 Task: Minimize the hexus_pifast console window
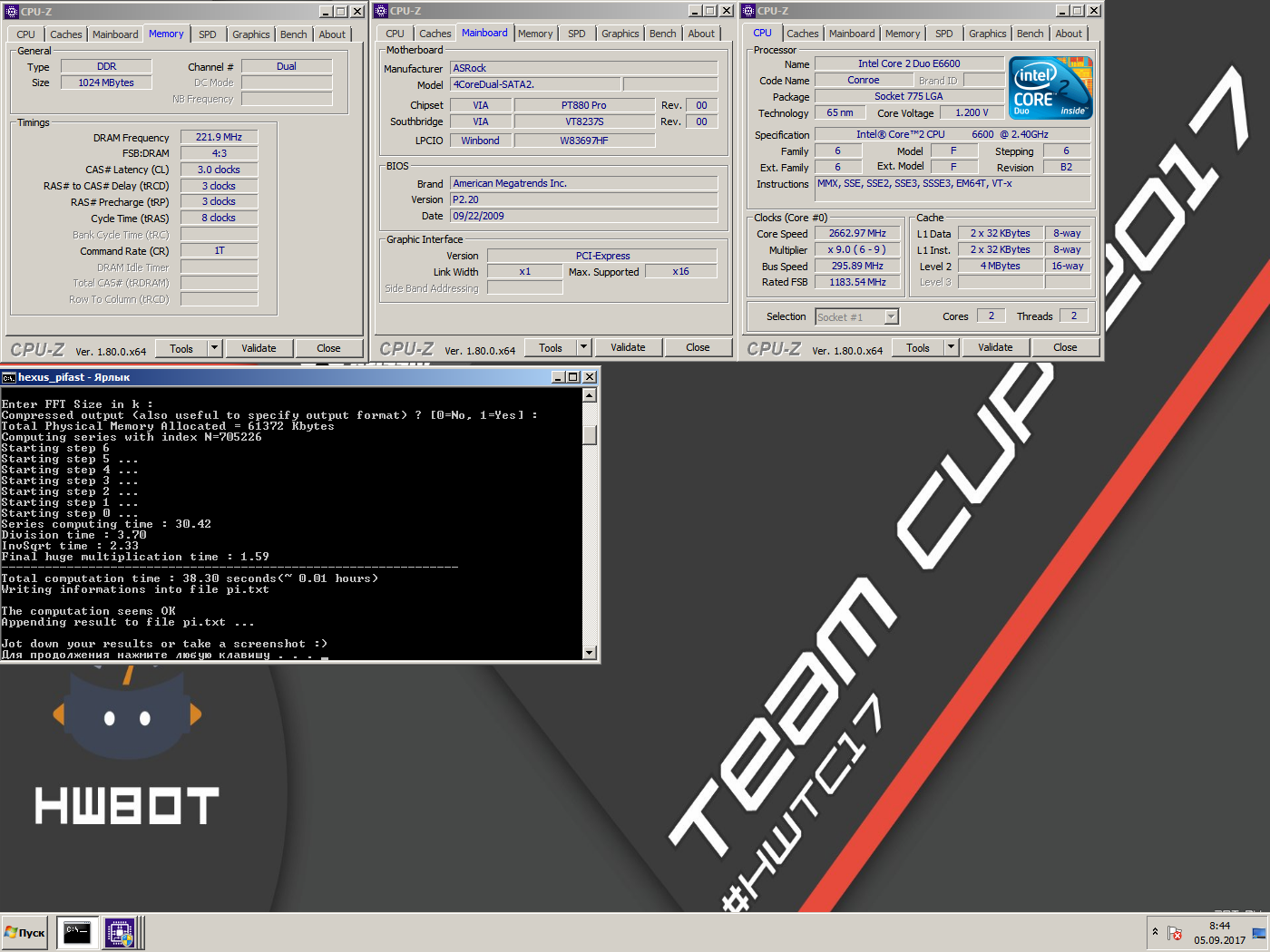pos(558,377)
